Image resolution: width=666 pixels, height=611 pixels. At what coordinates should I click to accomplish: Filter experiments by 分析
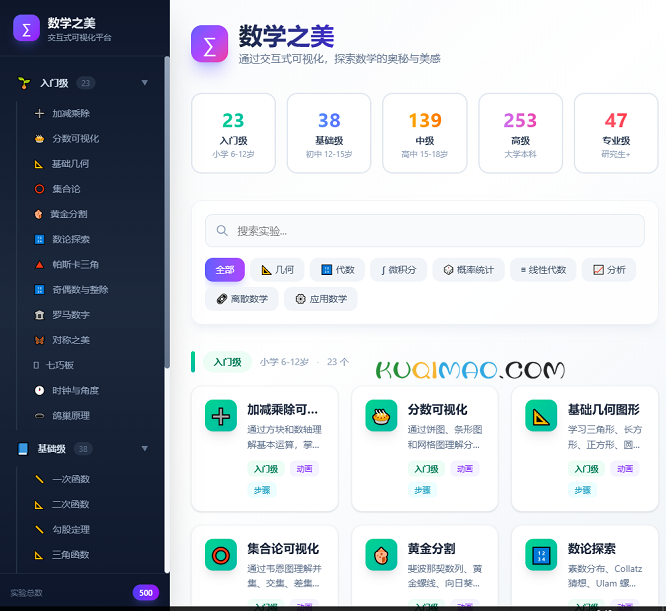[609, 270]
